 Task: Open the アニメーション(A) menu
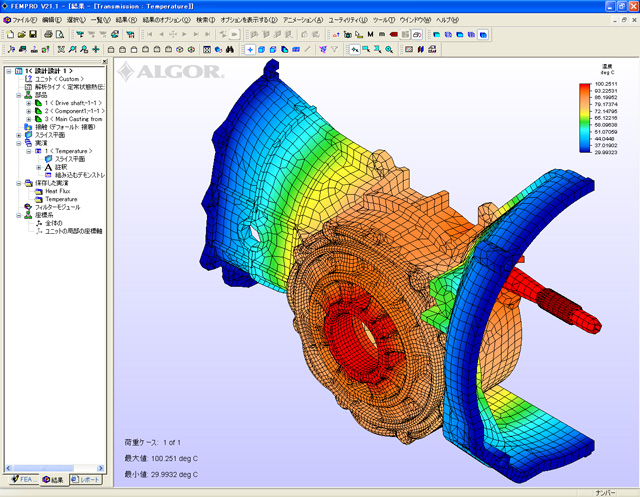[x=303, y=20]
